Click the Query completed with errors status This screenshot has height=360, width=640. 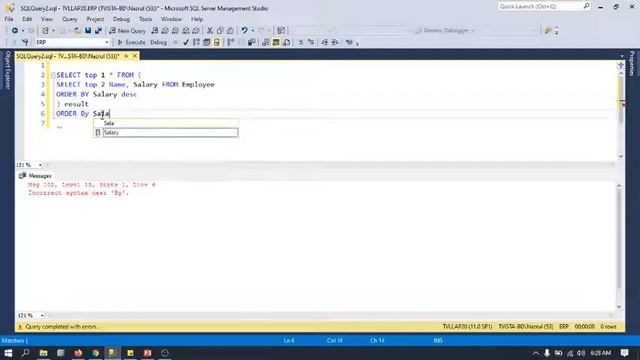62,327
